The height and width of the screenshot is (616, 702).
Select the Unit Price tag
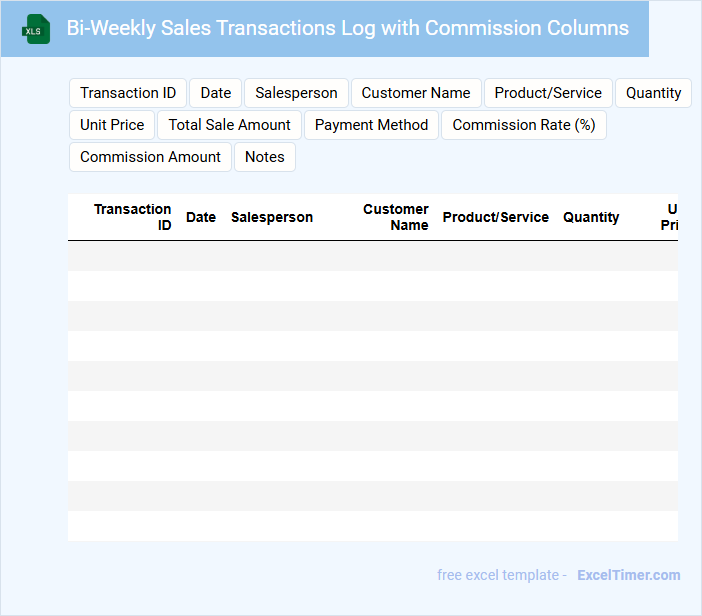[x=112, y=125]
